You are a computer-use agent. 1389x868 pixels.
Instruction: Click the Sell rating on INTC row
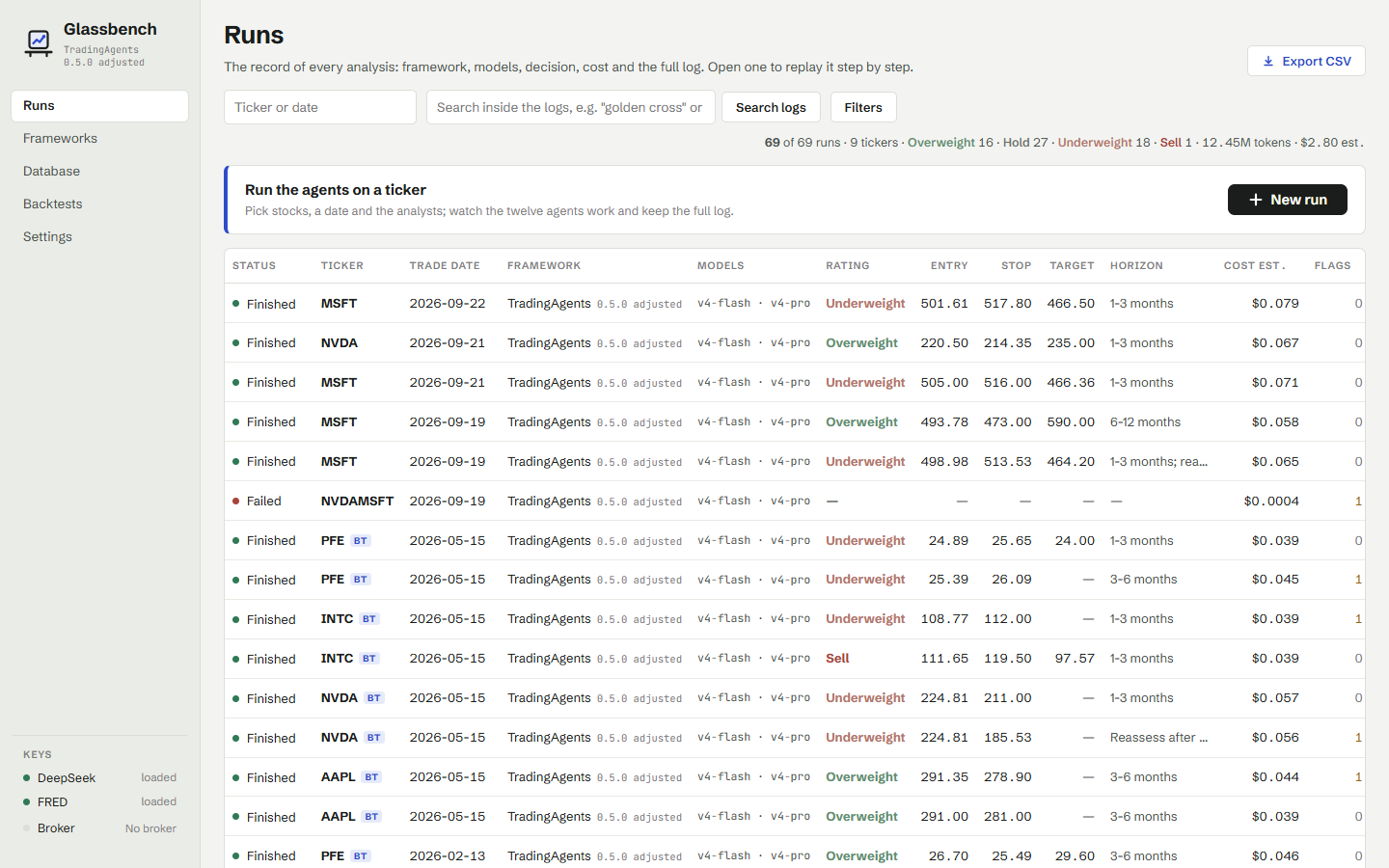click(837, 659)
